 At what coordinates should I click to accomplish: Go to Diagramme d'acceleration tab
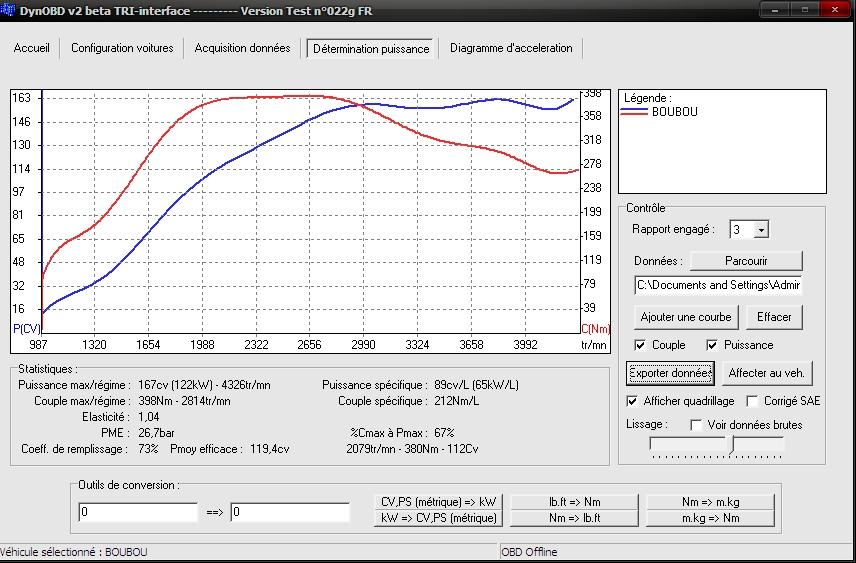[511, 48]
